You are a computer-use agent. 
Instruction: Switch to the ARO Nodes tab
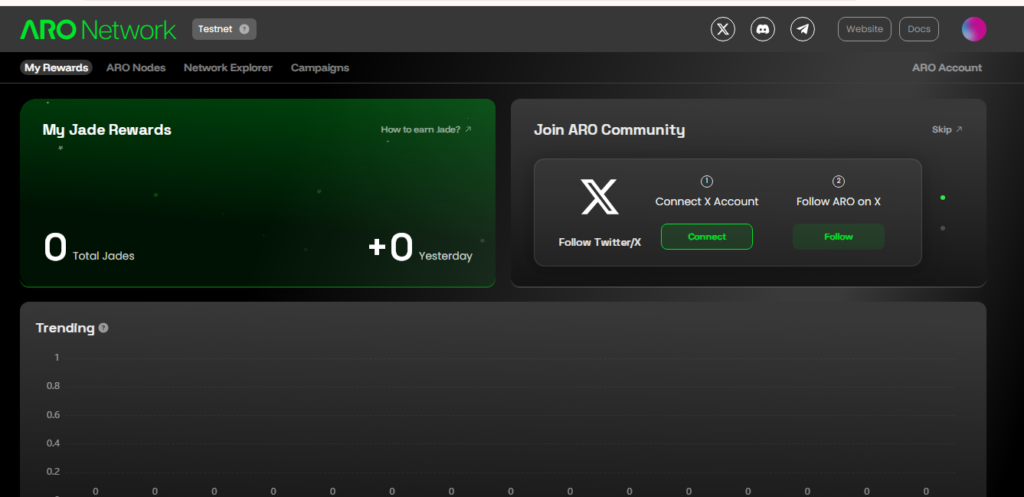136,68
